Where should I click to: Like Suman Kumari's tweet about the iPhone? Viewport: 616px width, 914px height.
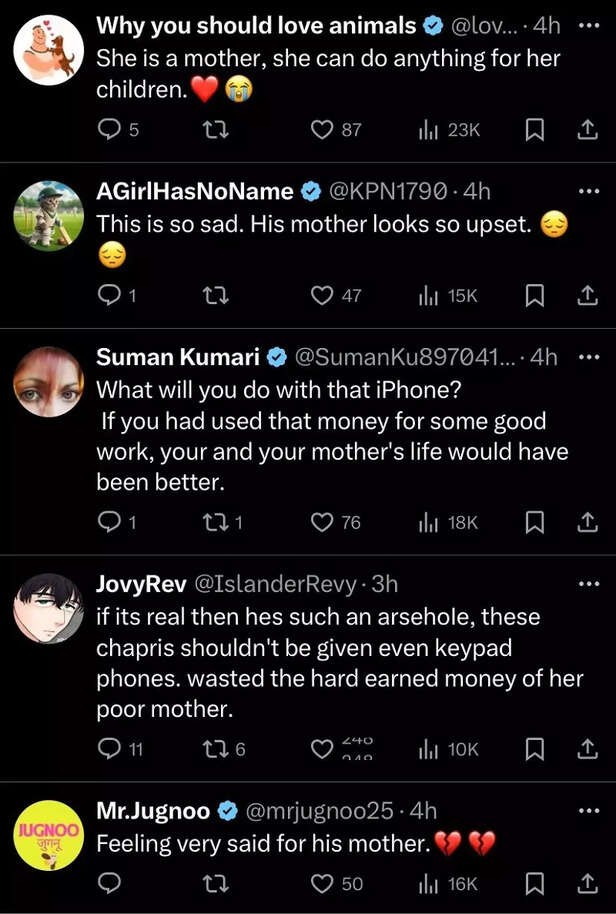(x=322, y=522)
